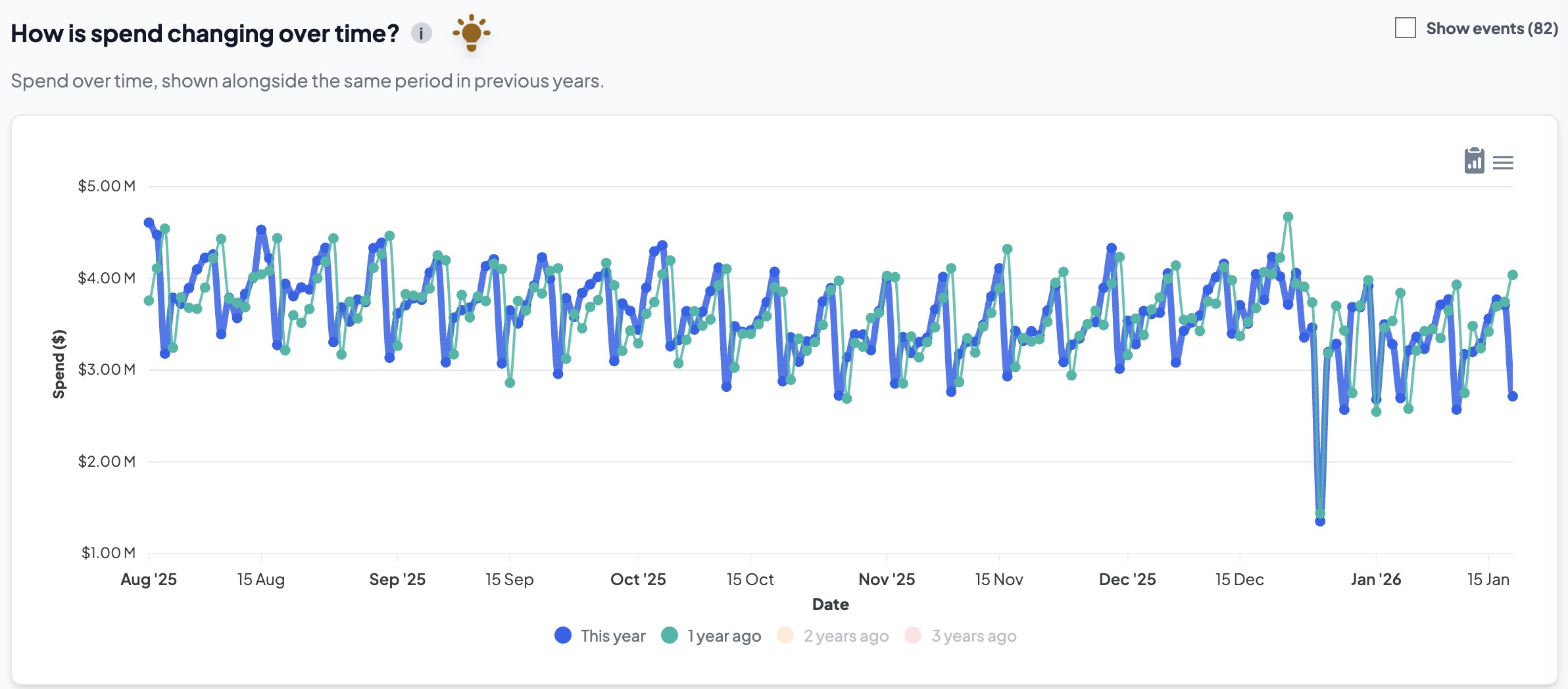Enable the Show events checkbox

point(1405,28)
